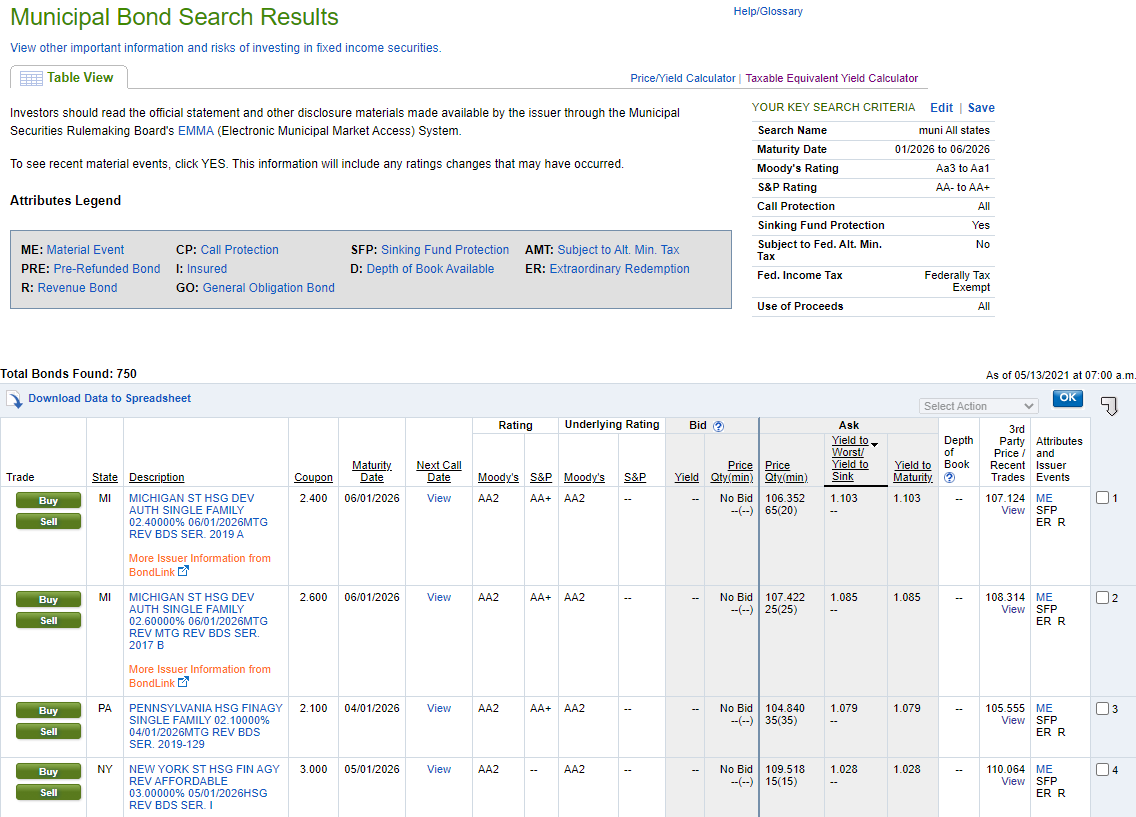
Task: Click the Table View grid icon
Action: (x=31, y=78)
